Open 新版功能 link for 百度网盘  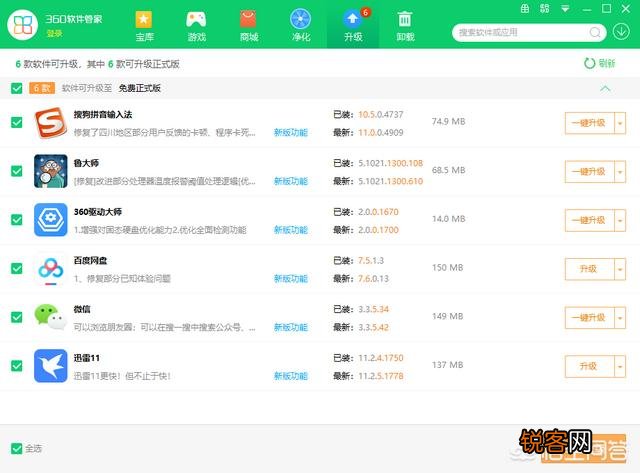291,278
